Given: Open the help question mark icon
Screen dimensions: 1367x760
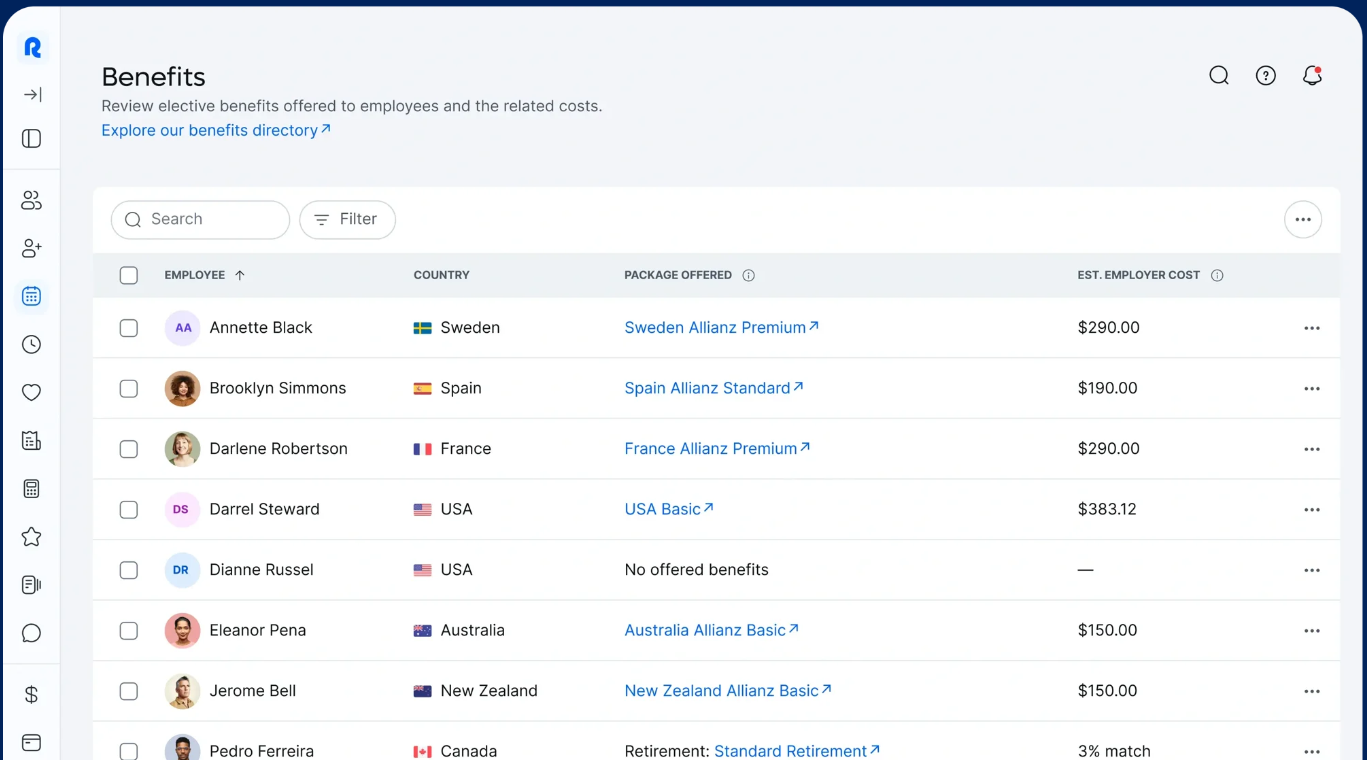Looking at the screenshot, I should 1265,76.
